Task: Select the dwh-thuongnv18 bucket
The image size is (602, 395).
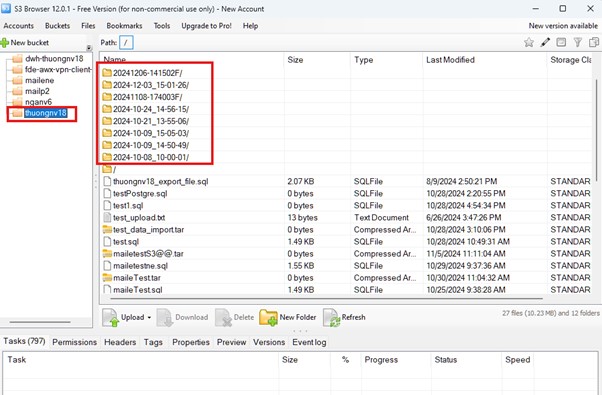Action: tap(54, 59)
